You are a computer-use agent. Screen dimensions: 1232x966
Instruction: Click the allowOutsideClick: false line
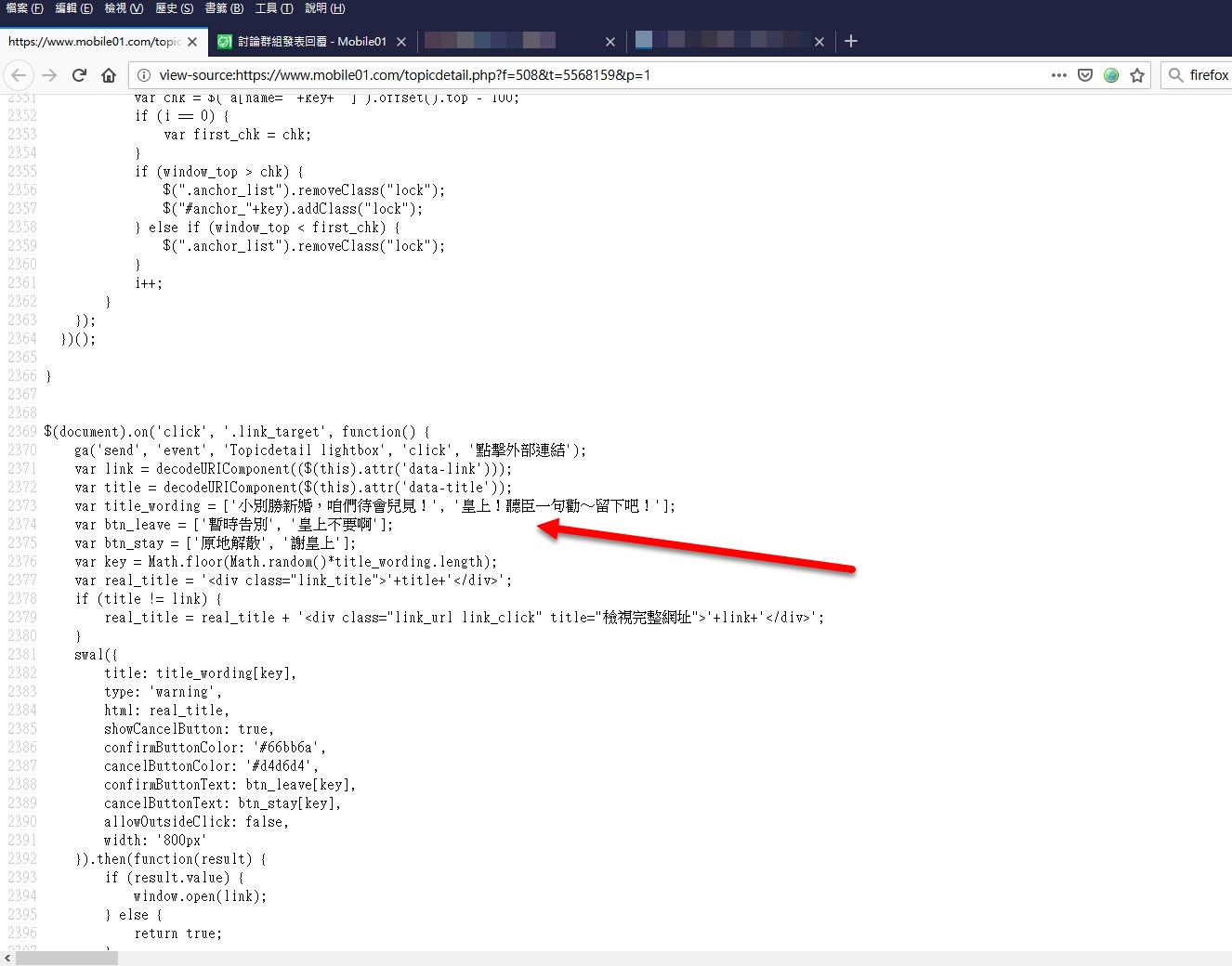[x=196, y=822]
